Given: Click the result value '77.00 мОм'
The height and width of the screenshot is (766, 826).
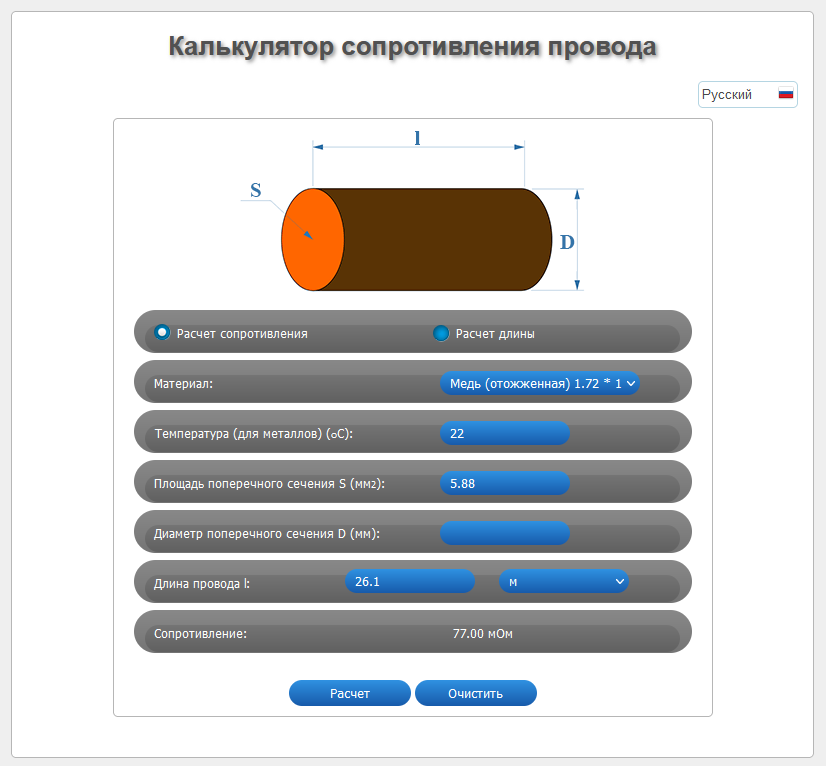Looking at the screenshot, I should click(483, 634).
